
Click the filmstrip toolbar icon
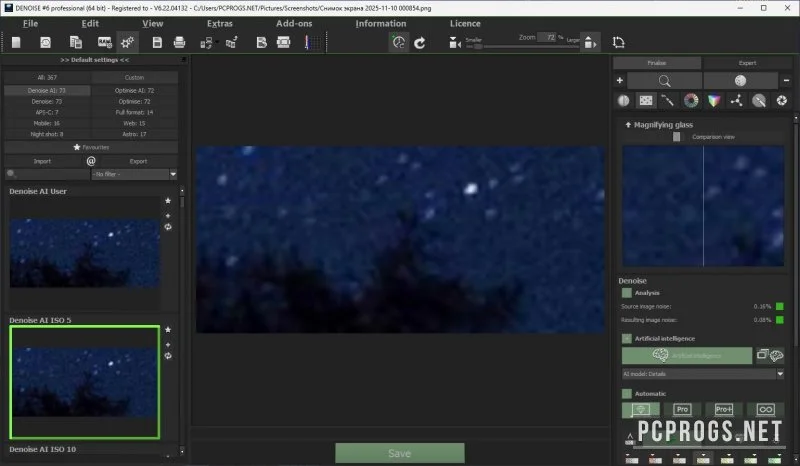tap(283, 42)
